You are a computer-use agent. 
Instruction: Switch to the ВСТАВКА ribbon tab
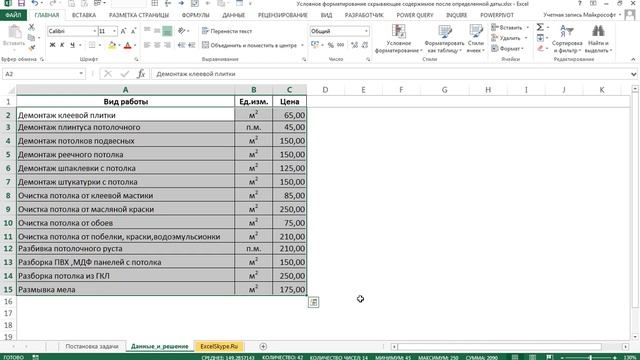coord(84,15)
